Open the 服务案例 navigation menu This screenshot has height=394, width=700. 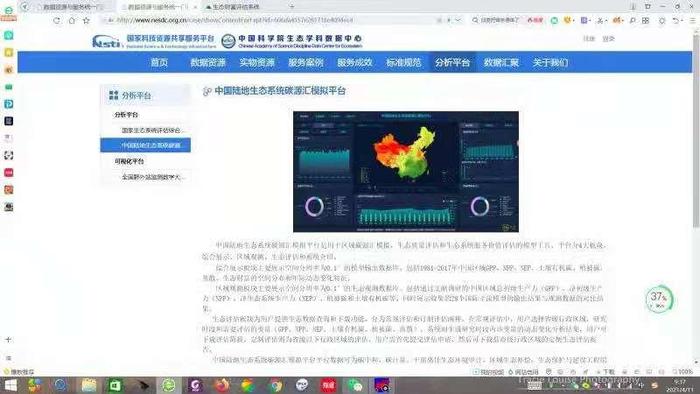coord(305,62)
